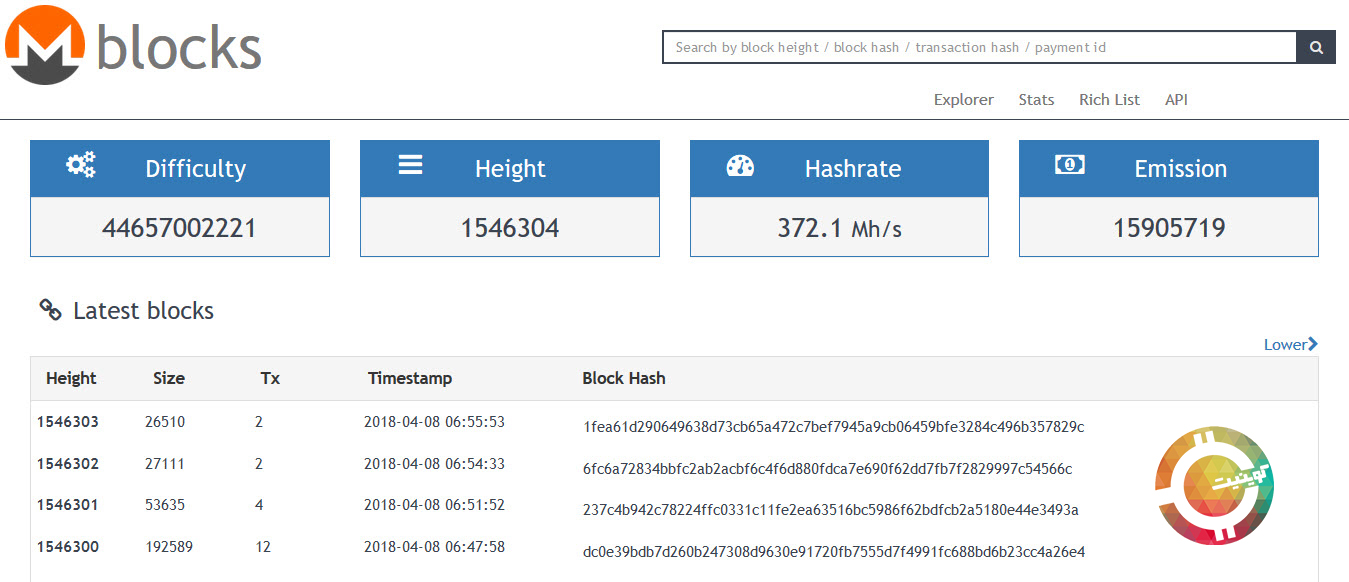Select block height 1546300 row
The image size is (1349, 582).
point(68,547)
